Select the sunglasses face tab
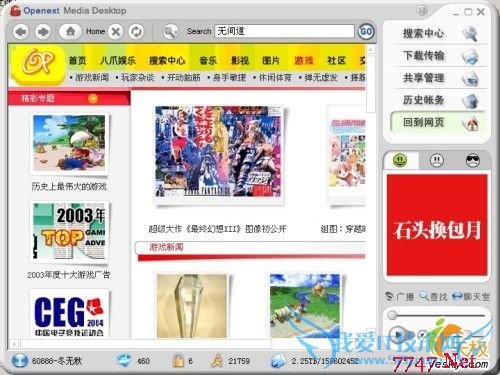 (x=473, y=161)
